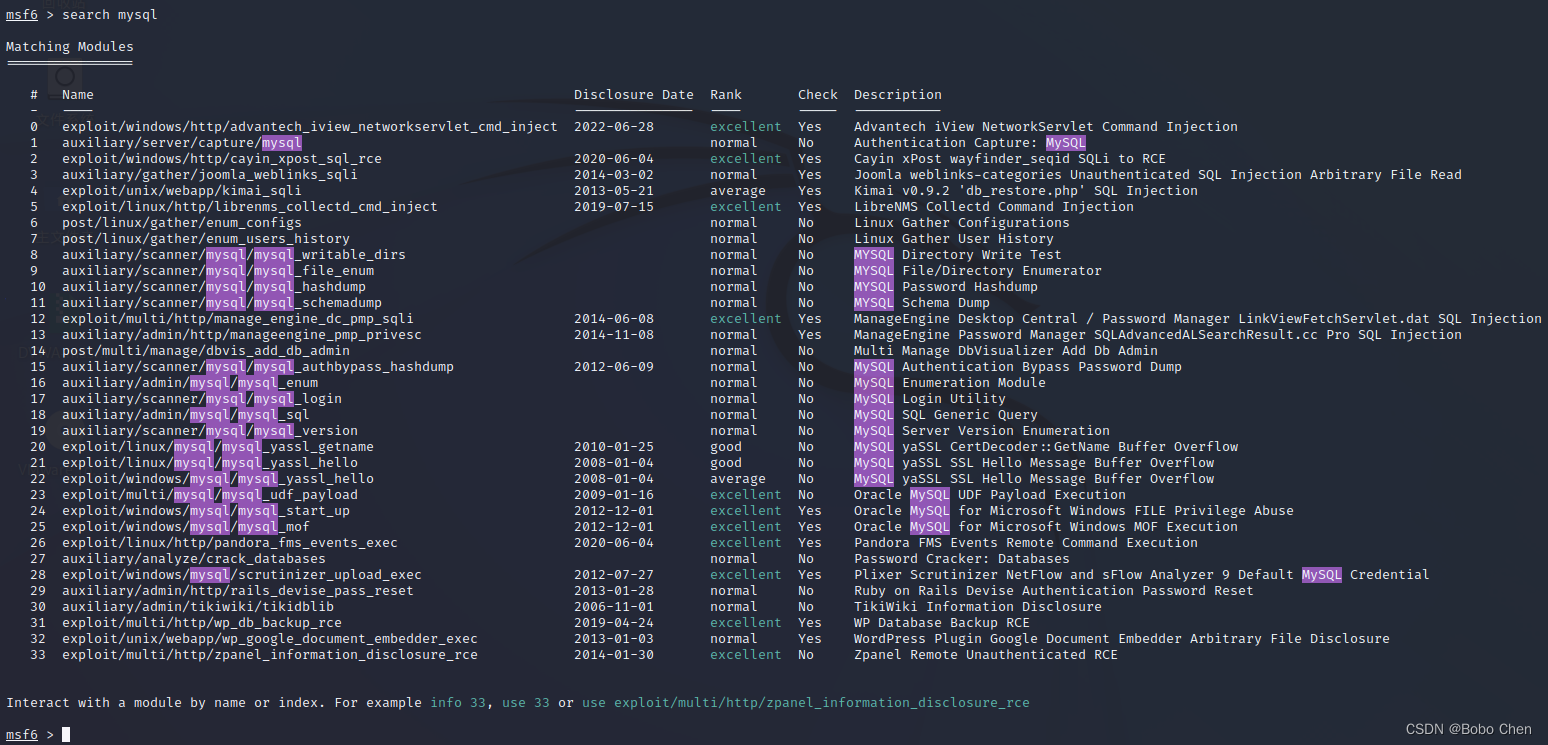Click the Name column header

[77, 94]
